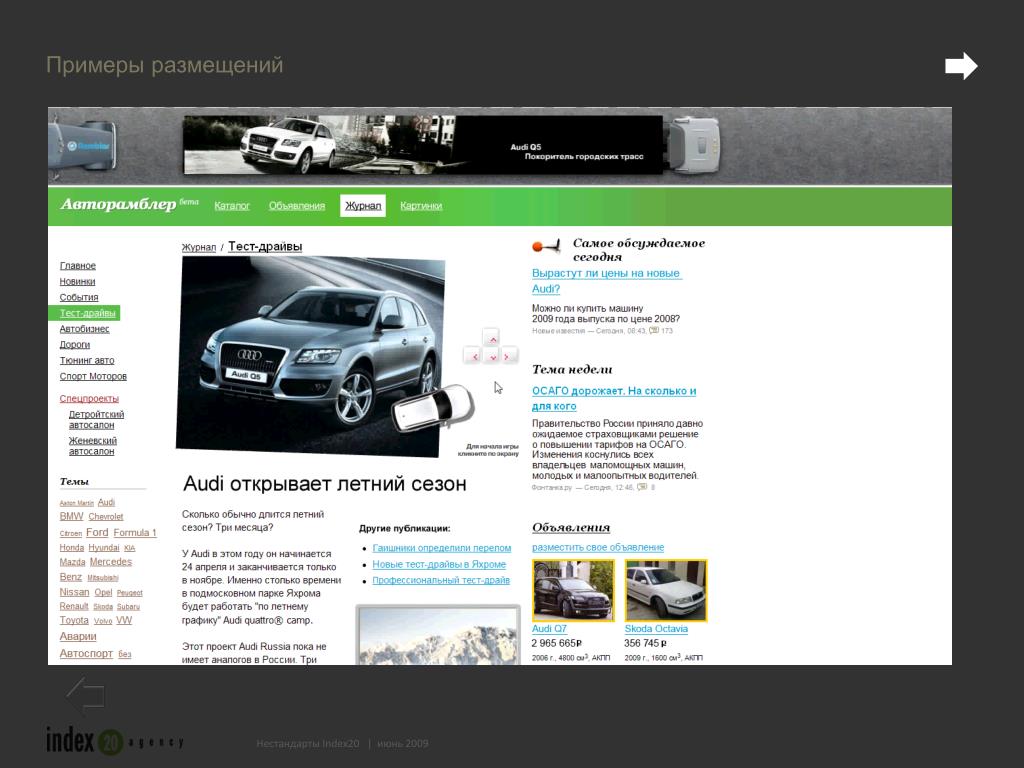
Task: Open the Картинки tab
Action: pyautogui.click(x=421, y=206)
